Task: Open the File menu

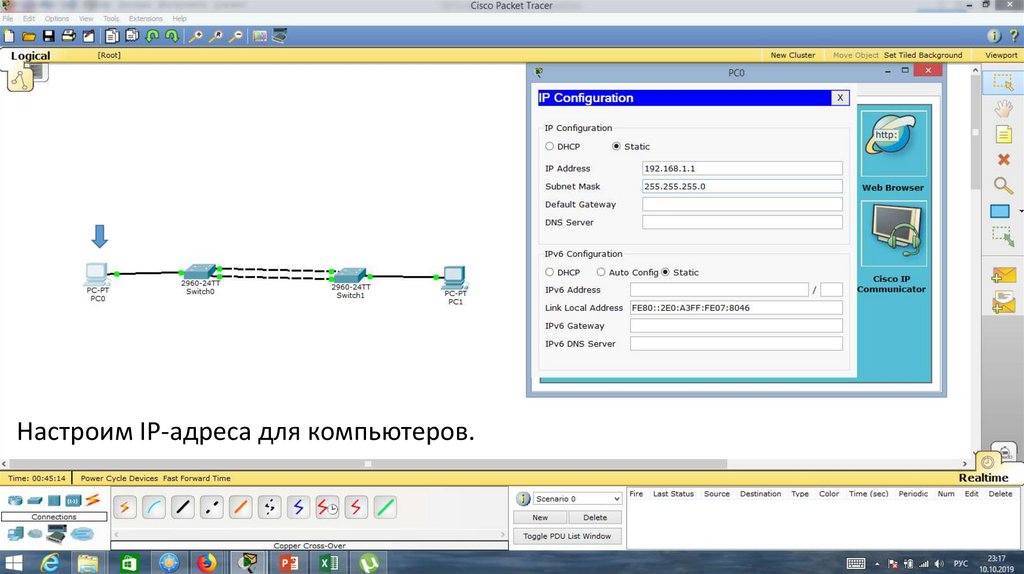Action: [8, 18]
